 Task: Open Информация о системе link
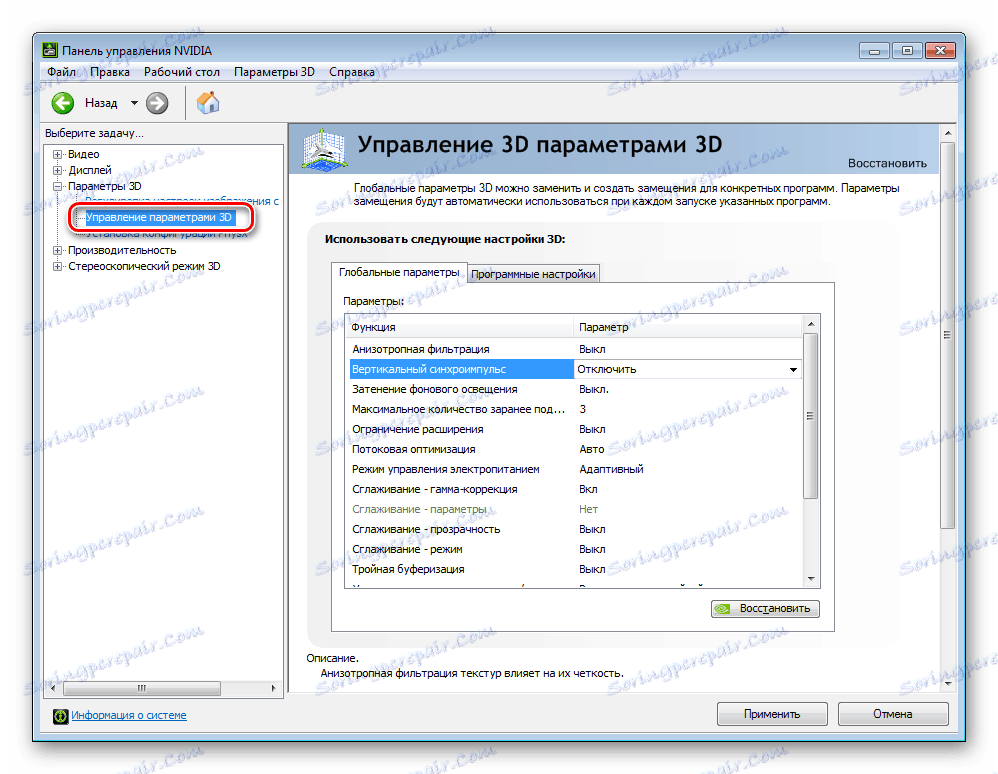[129, 715]
